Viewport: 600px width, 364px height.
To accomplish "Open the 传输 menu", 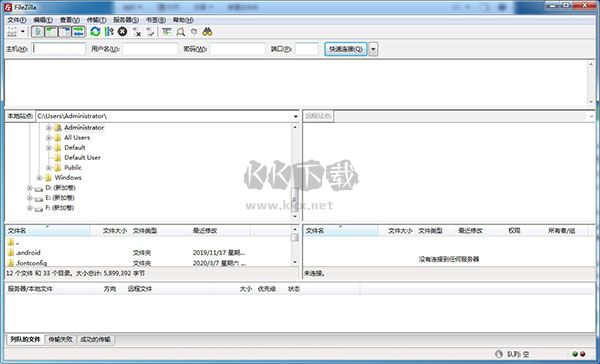I will tap(96, 20).
